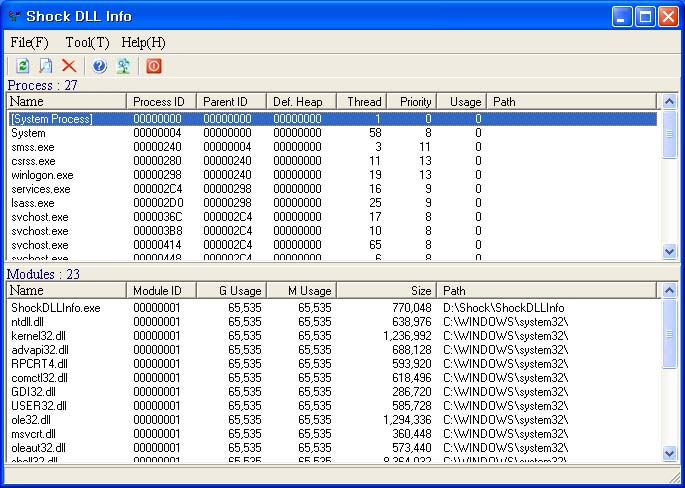This screenshot has height=488, width=685.
Task: Select kernel32.dll module
Action: click(x=332, y=336)
